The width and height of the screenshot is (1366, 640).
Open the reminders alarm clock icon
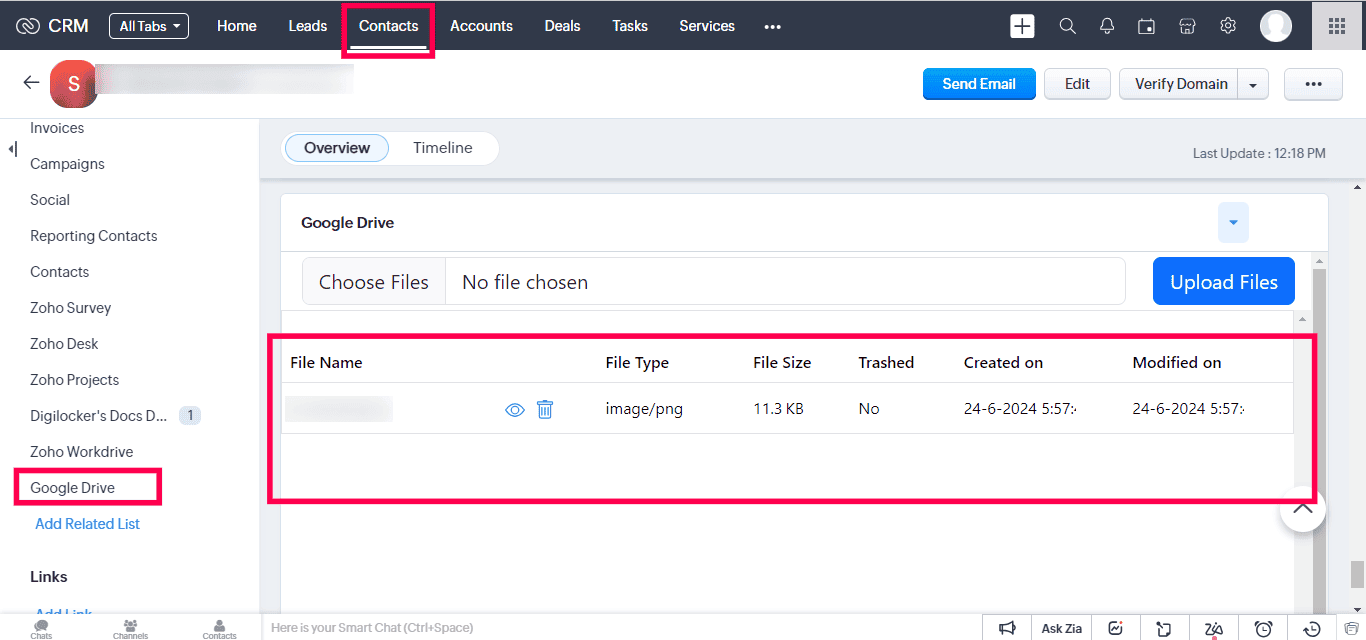(x=1264, y=628)
